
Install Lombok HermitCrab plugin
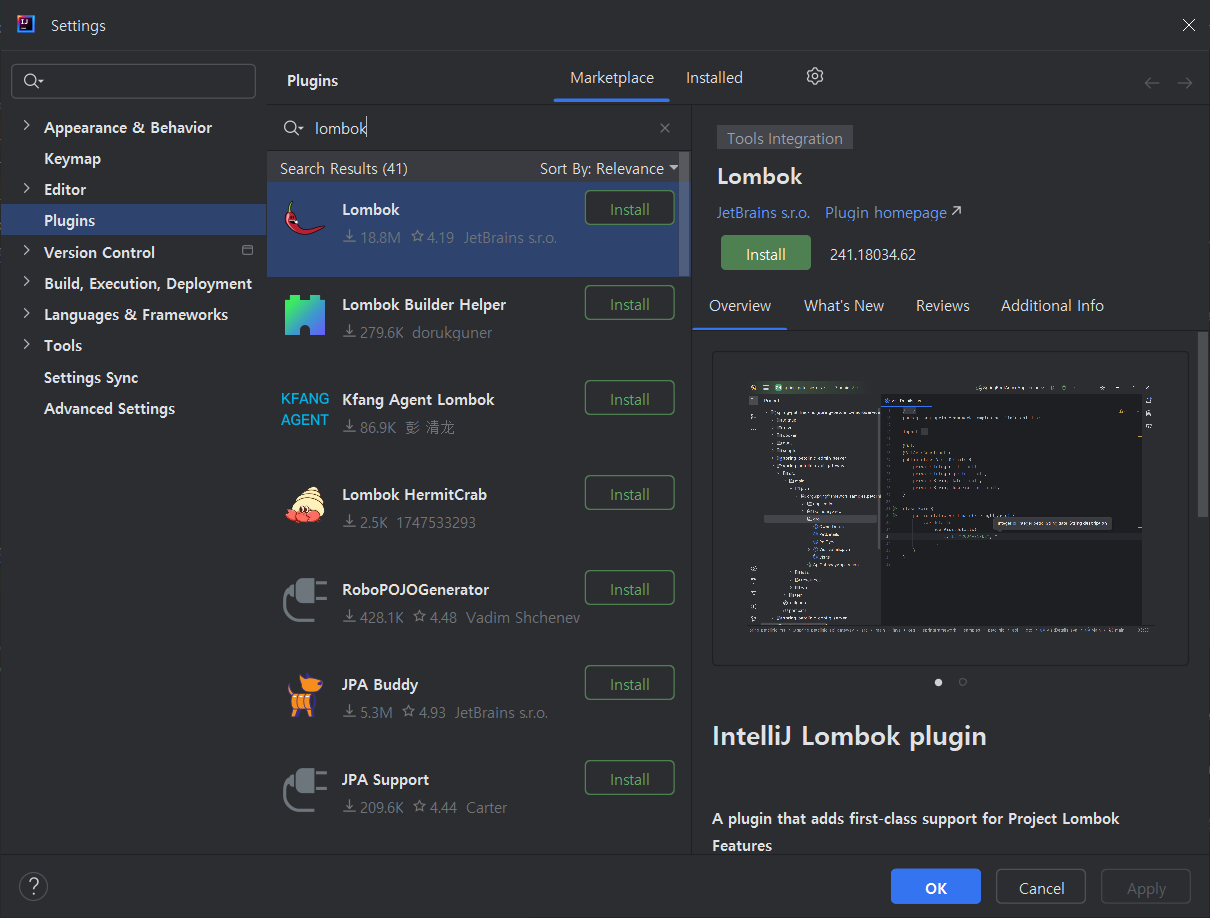[x=630, y=494]
